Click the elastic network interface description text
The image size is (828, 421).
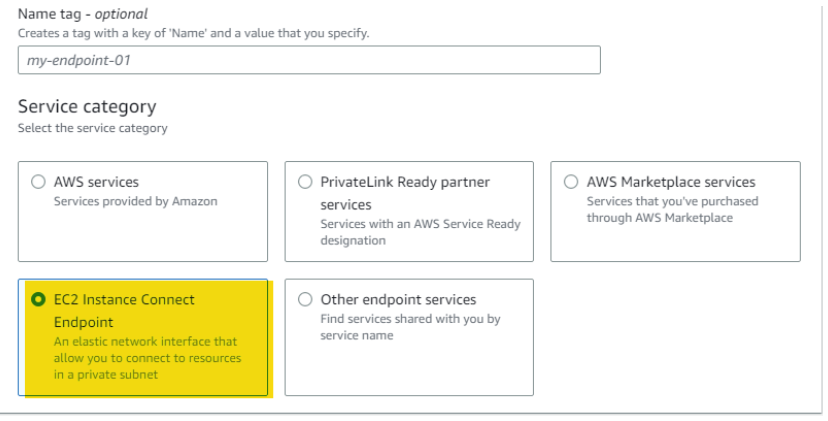click(x=146, y=358)
